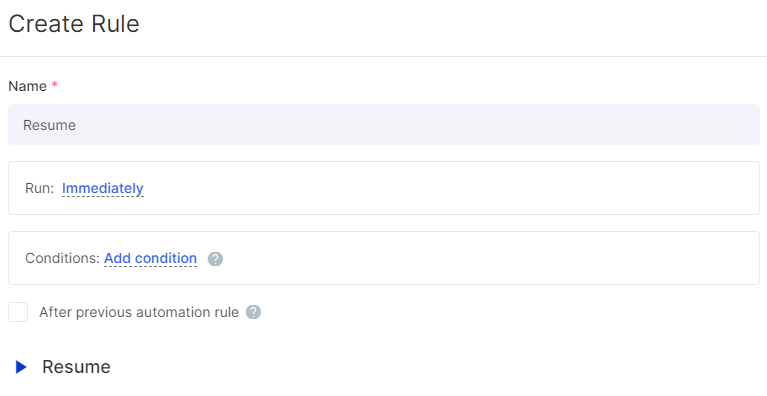Click the red required asterisk by Name
This screenshot has width=767, height=396.
point(55,85)
